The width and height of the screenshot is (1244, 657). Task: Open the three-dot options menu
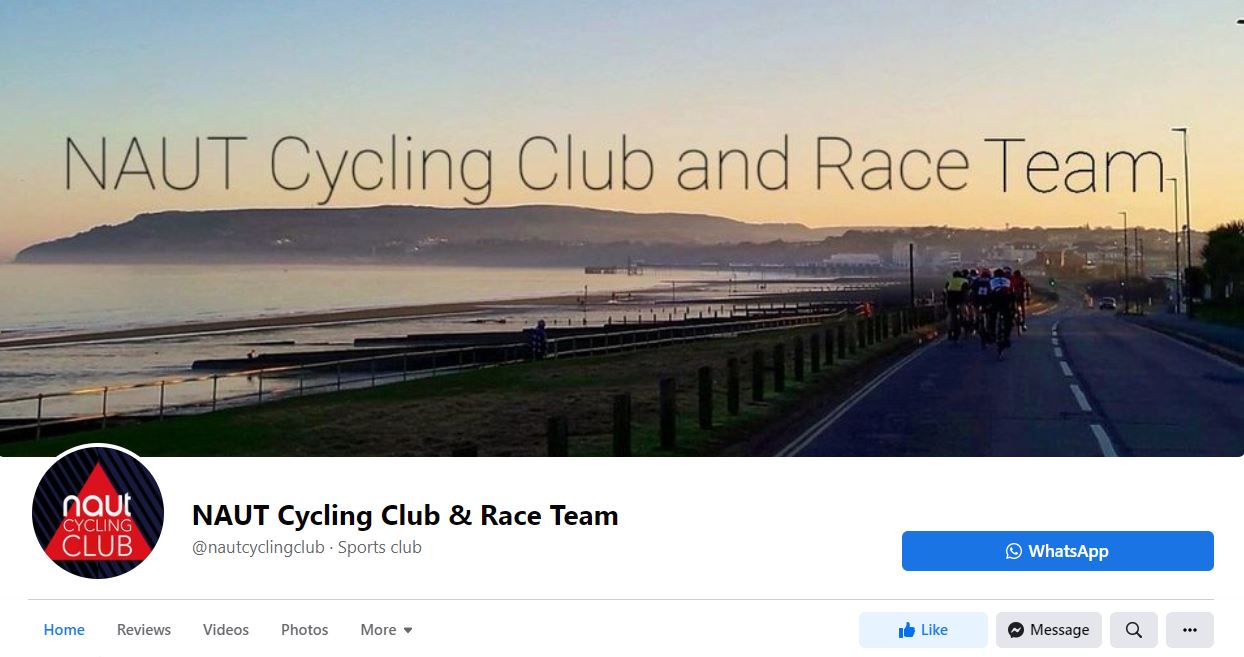tap(1189, 630)
